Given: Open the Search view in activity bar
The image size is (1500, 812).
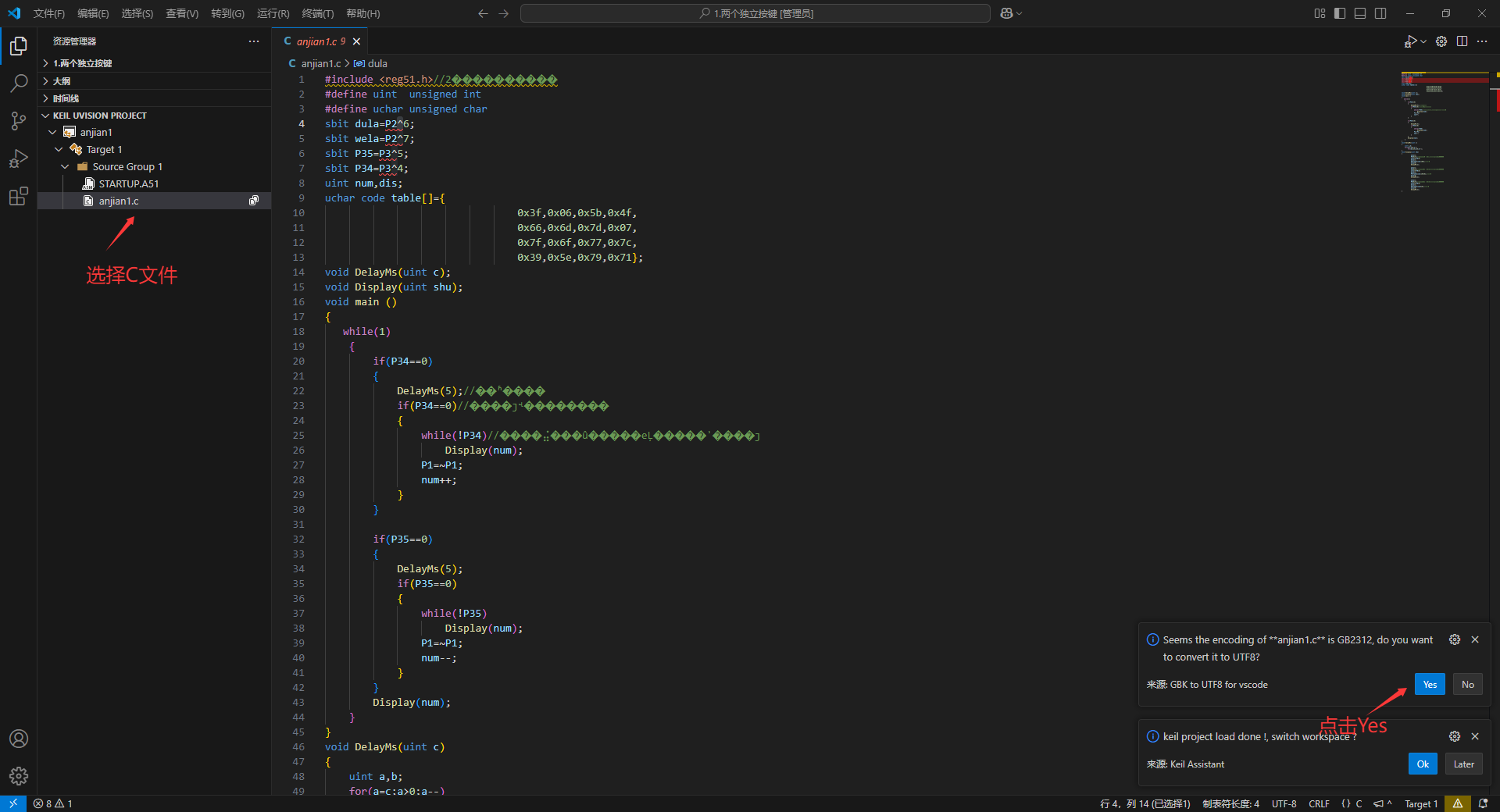Looking at the screenshot, I should click(19, 84).
